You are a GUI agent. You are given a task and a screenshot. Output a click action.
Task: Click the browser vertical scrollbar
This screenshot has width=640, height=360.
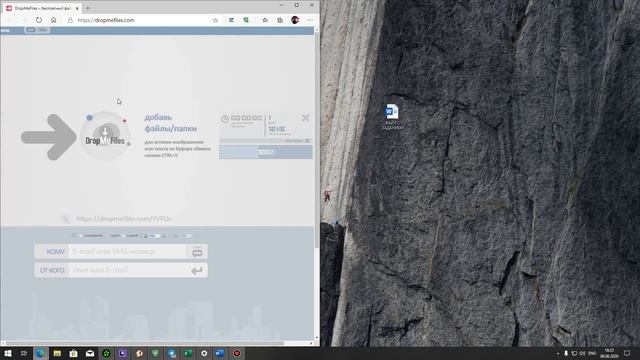(317, 139)
